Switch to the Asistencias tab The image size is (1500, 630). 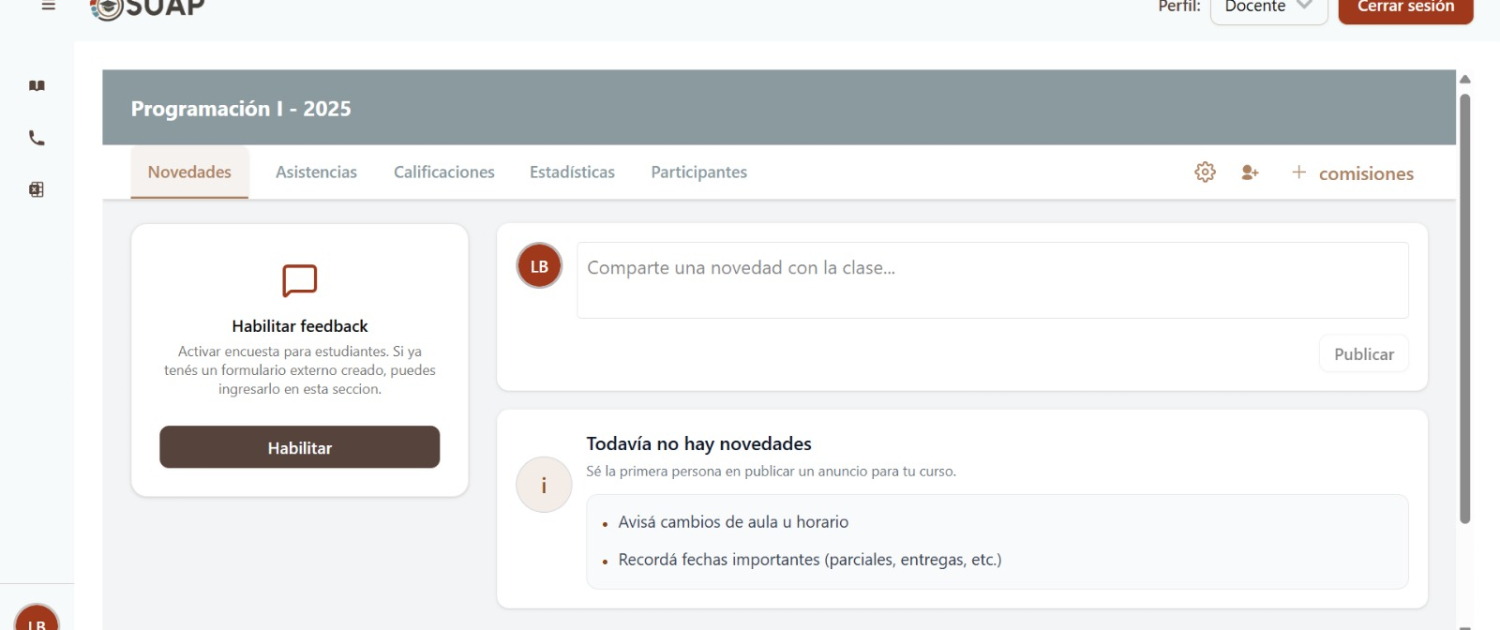click(316, 172)
